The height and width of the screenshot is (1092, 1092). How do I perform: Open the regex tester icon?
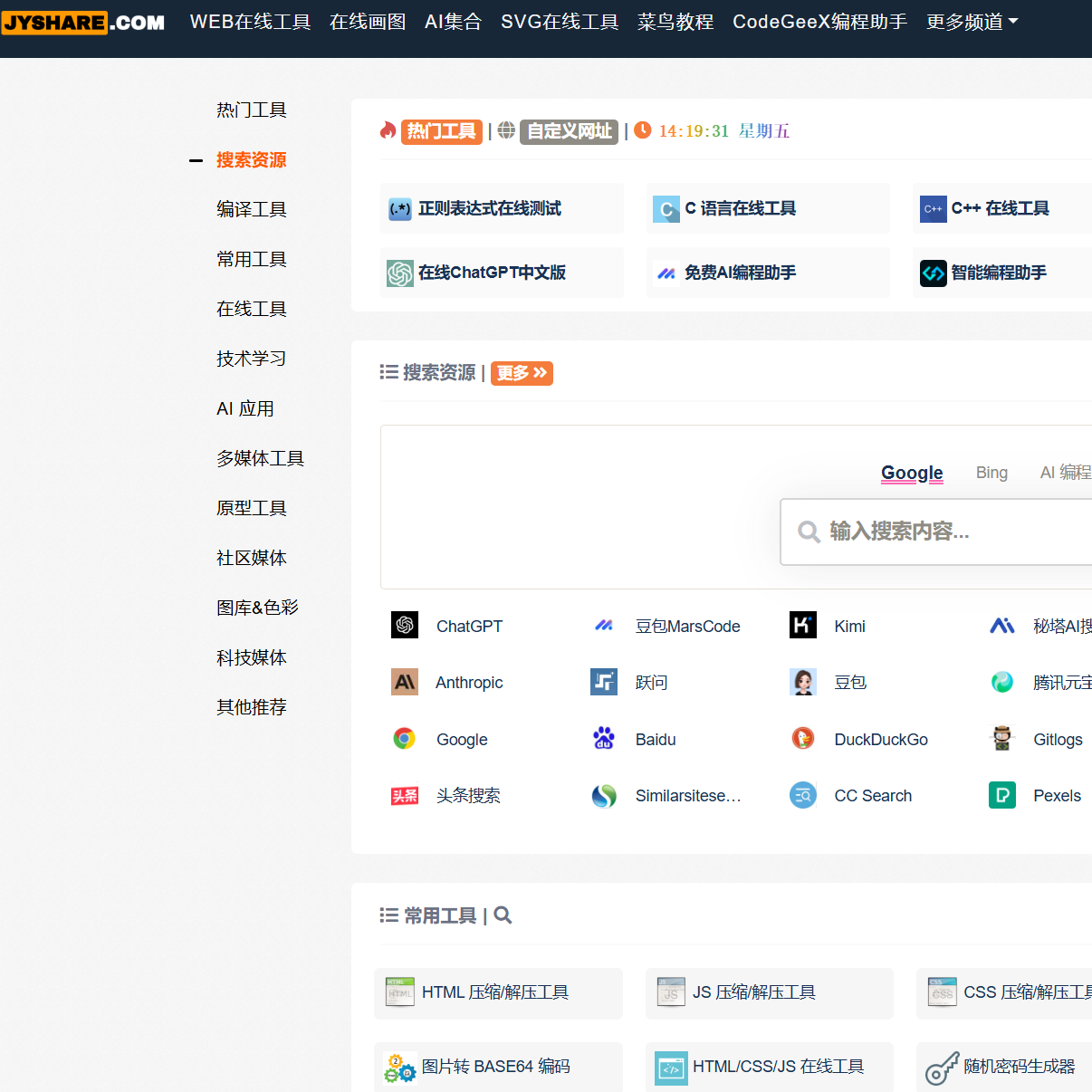[x=400, y=209]
